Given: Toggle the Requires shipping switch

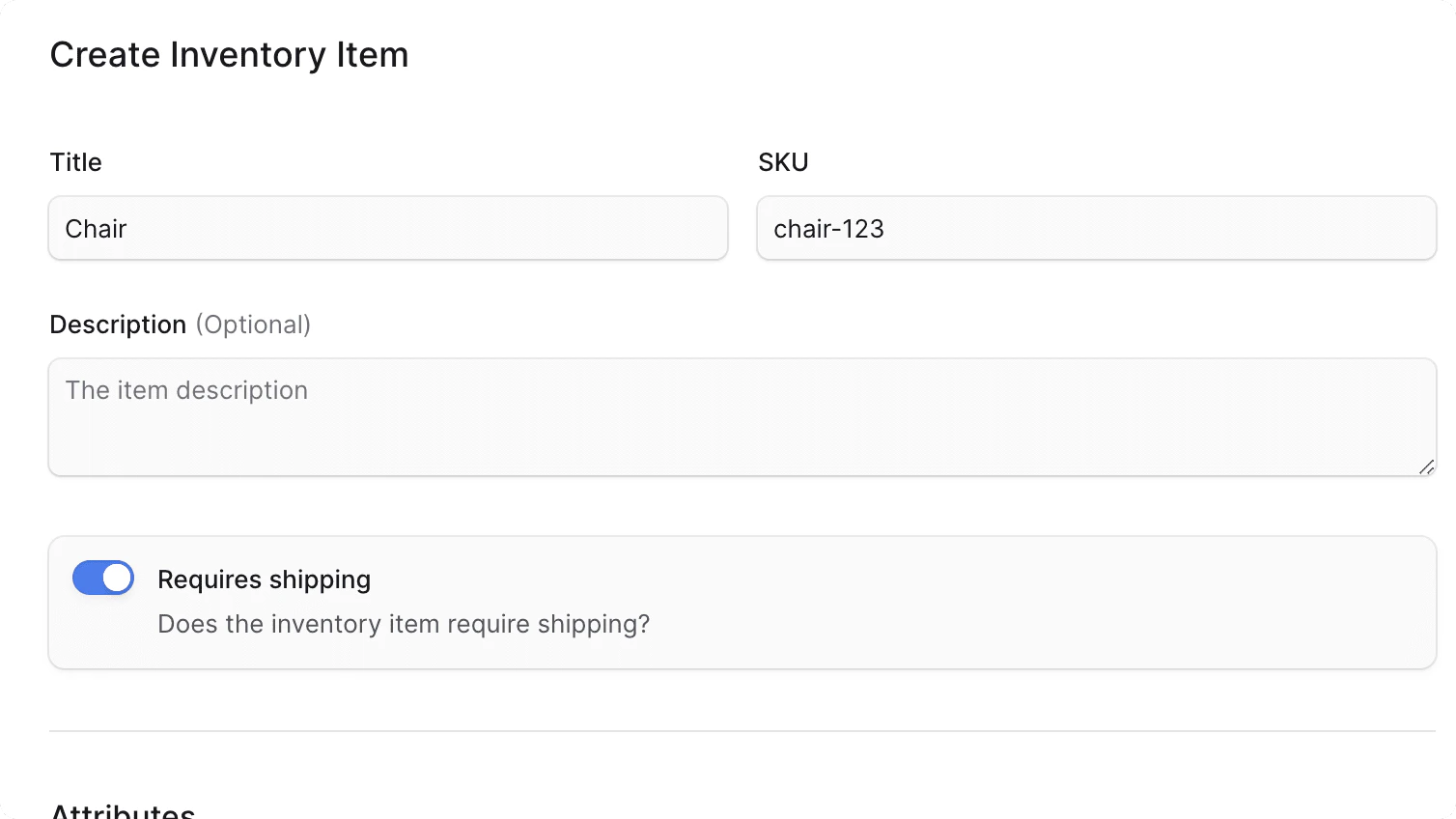Looking at the screenshot, I should click(x=103, y=578).
